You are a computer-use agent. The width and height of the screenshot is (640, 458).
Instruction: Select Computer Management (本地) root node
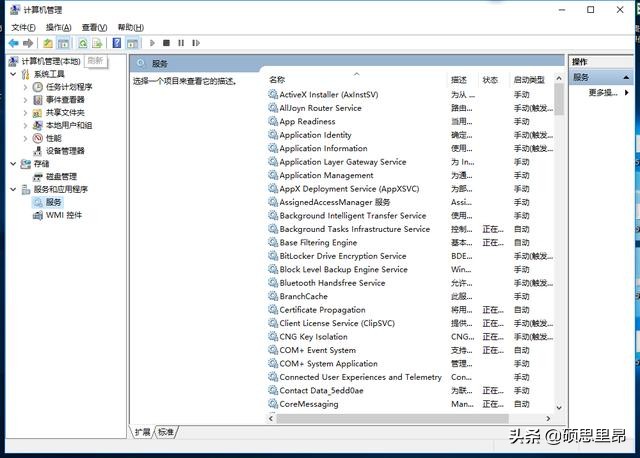coord(51,61)
